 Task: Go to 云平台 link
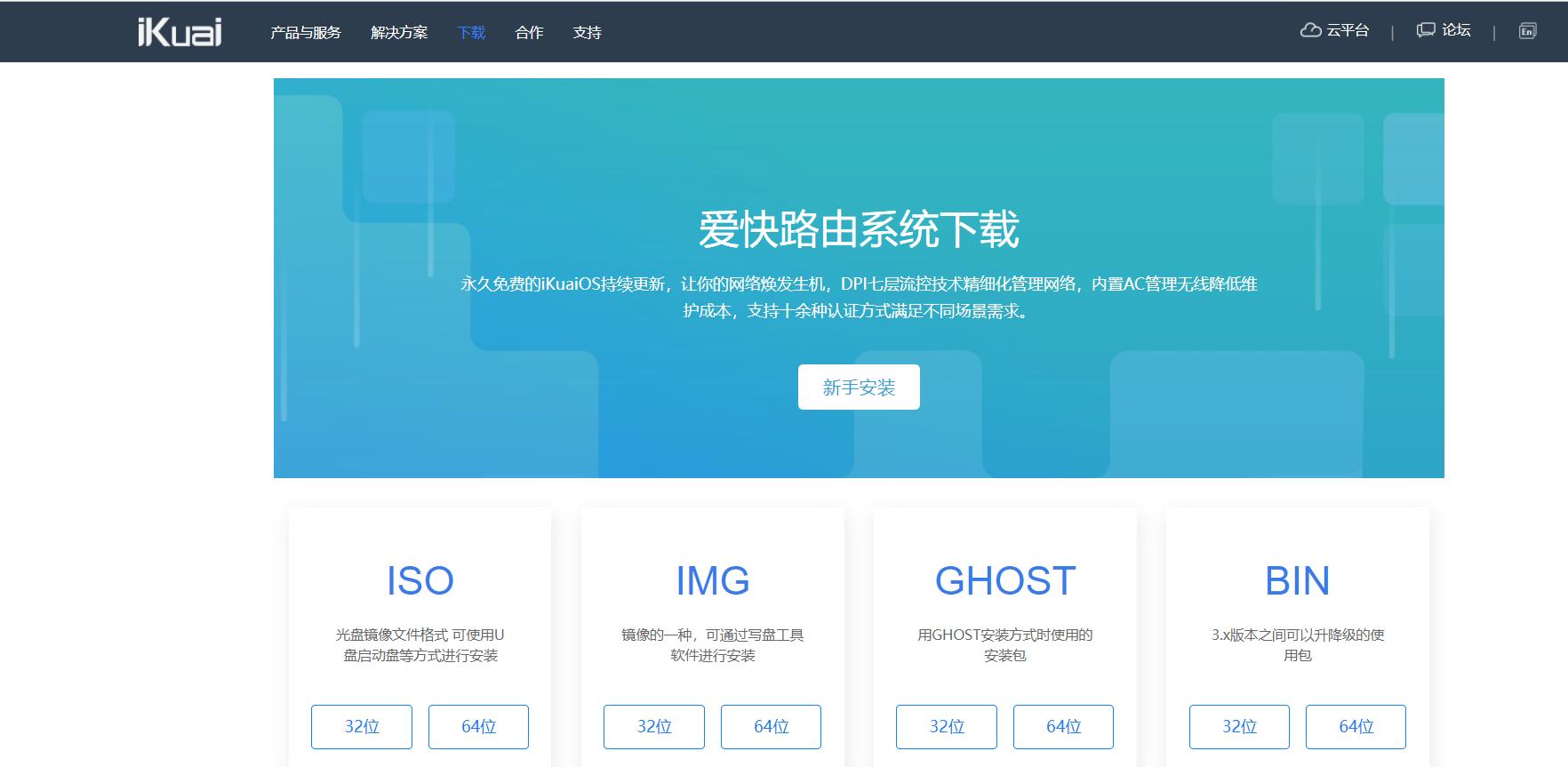point(1348,30)
